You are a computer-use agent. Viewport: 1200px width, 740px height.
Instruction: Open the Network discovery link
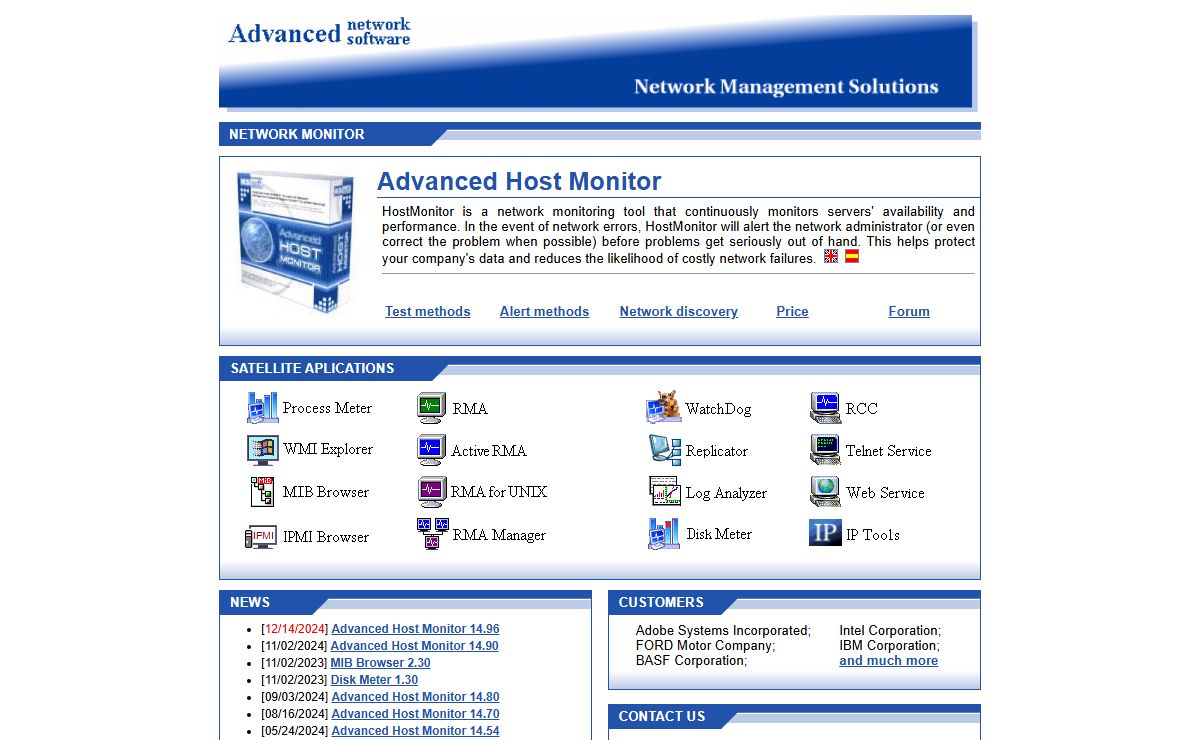coord(679,311)
